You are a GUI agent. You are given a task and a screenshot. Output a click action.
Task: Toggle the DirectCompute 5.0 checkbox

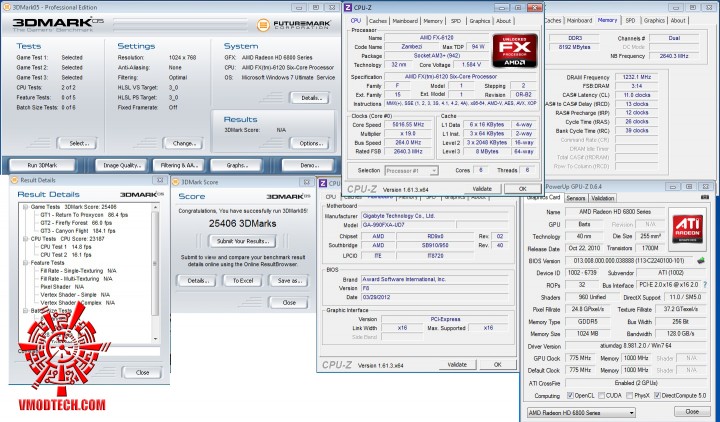(x=657, y=395)
